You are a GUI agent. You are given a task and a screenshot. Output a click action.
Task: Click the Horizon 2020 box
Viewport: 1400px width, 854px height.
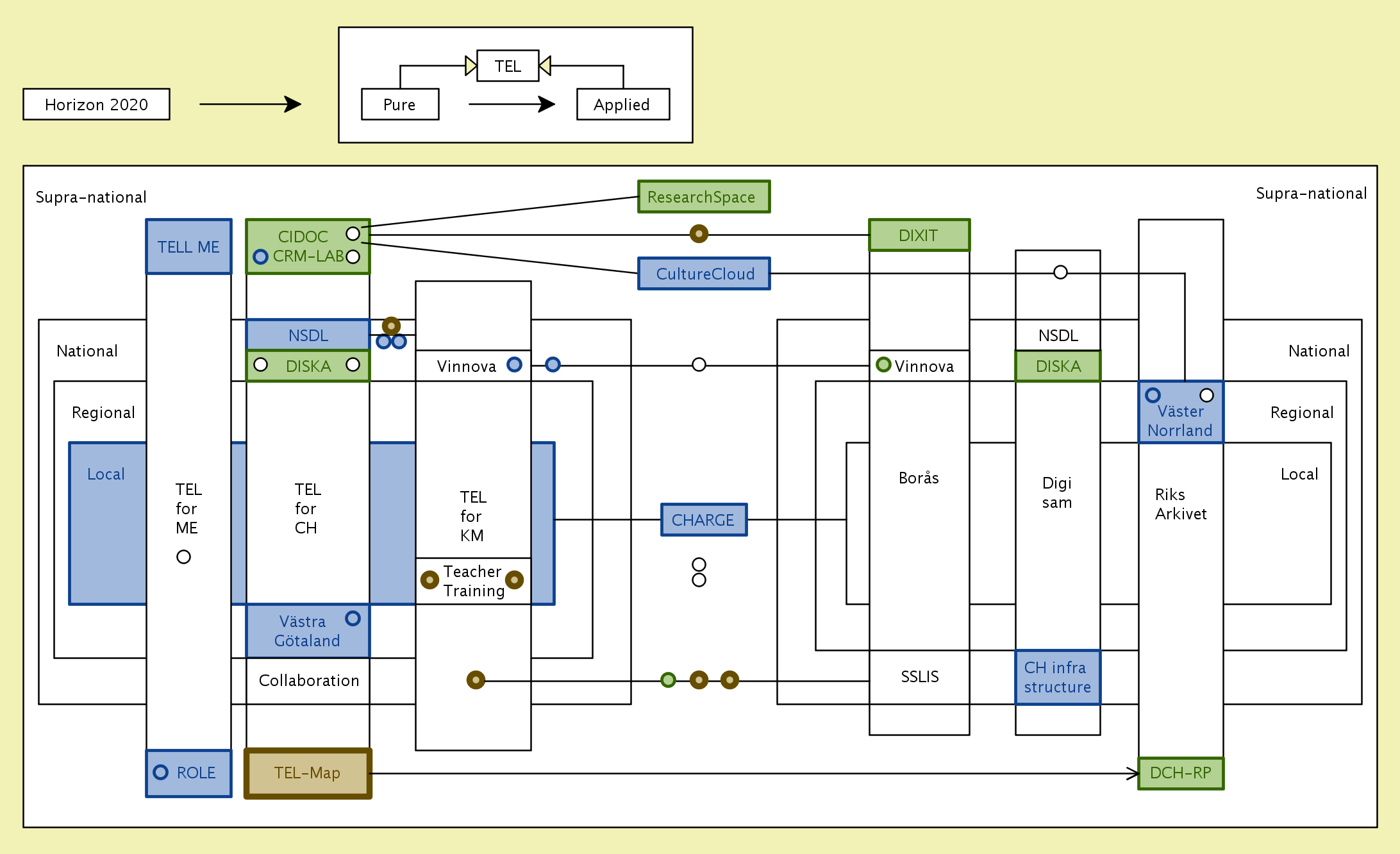96,105
